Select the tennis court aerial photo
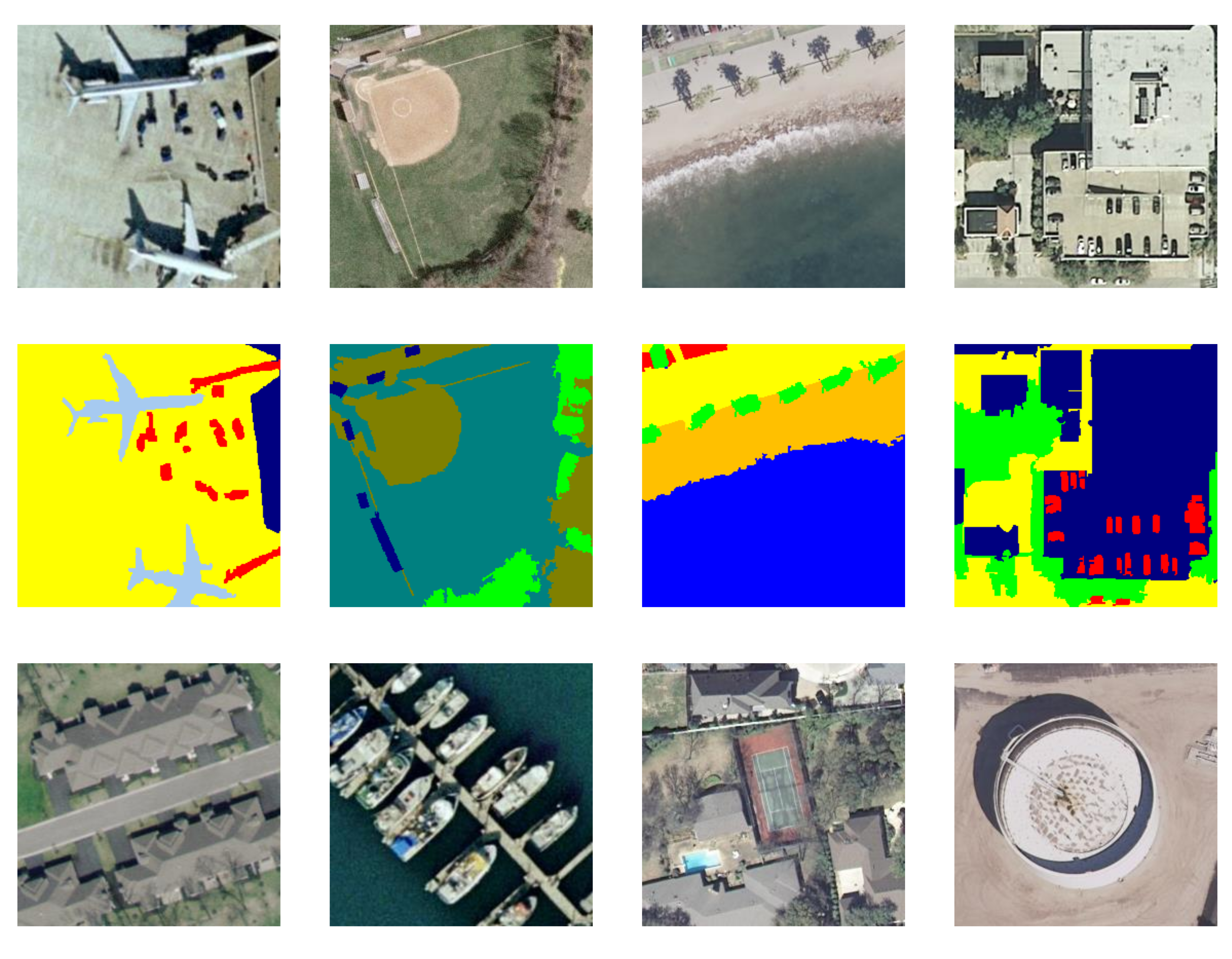 (x=773, y=794)
